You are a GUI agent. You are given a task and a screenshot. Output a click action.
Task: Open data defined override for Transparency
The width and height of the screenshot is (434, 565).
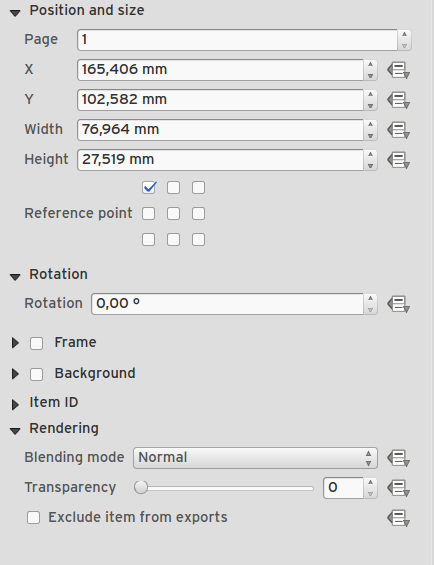pos(398,488)
